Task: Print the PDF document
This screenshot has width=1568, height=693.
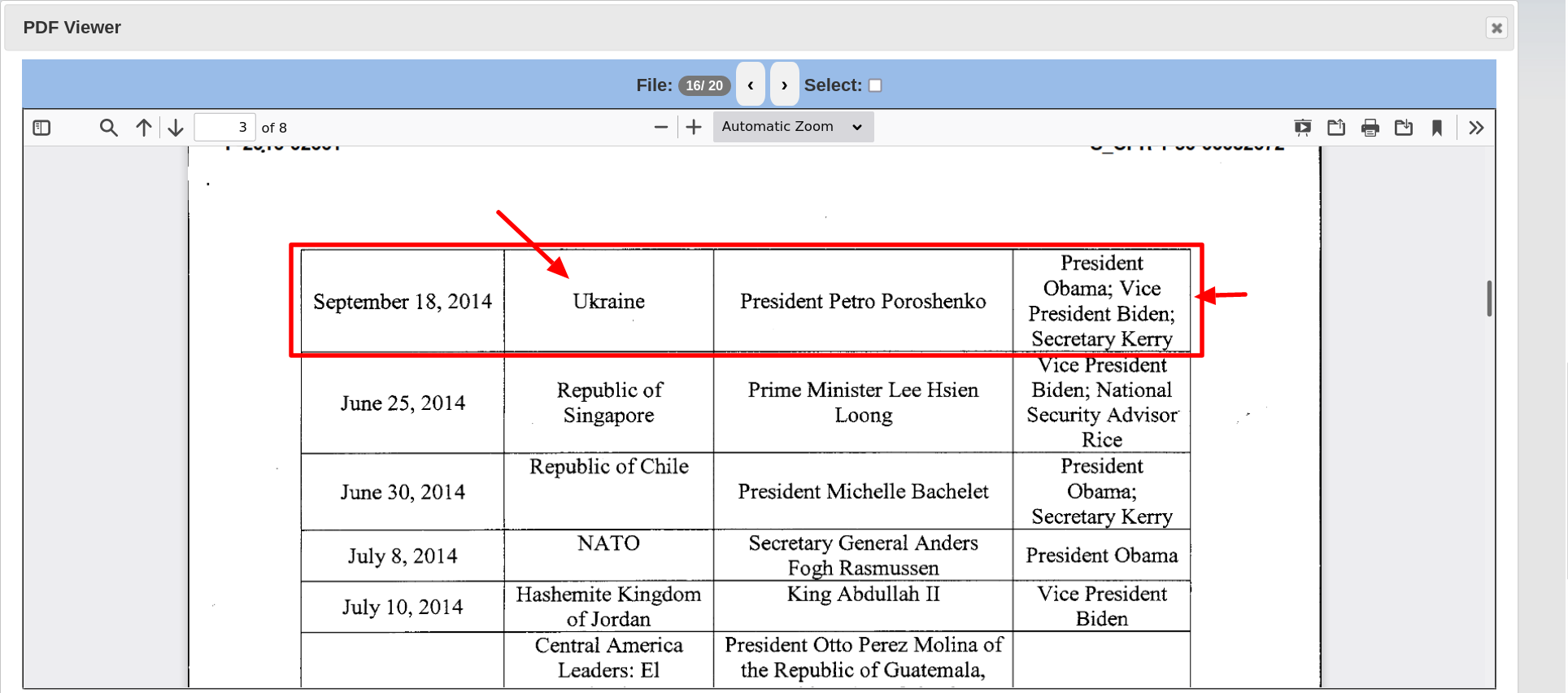Action: (x=1370, y=128)
